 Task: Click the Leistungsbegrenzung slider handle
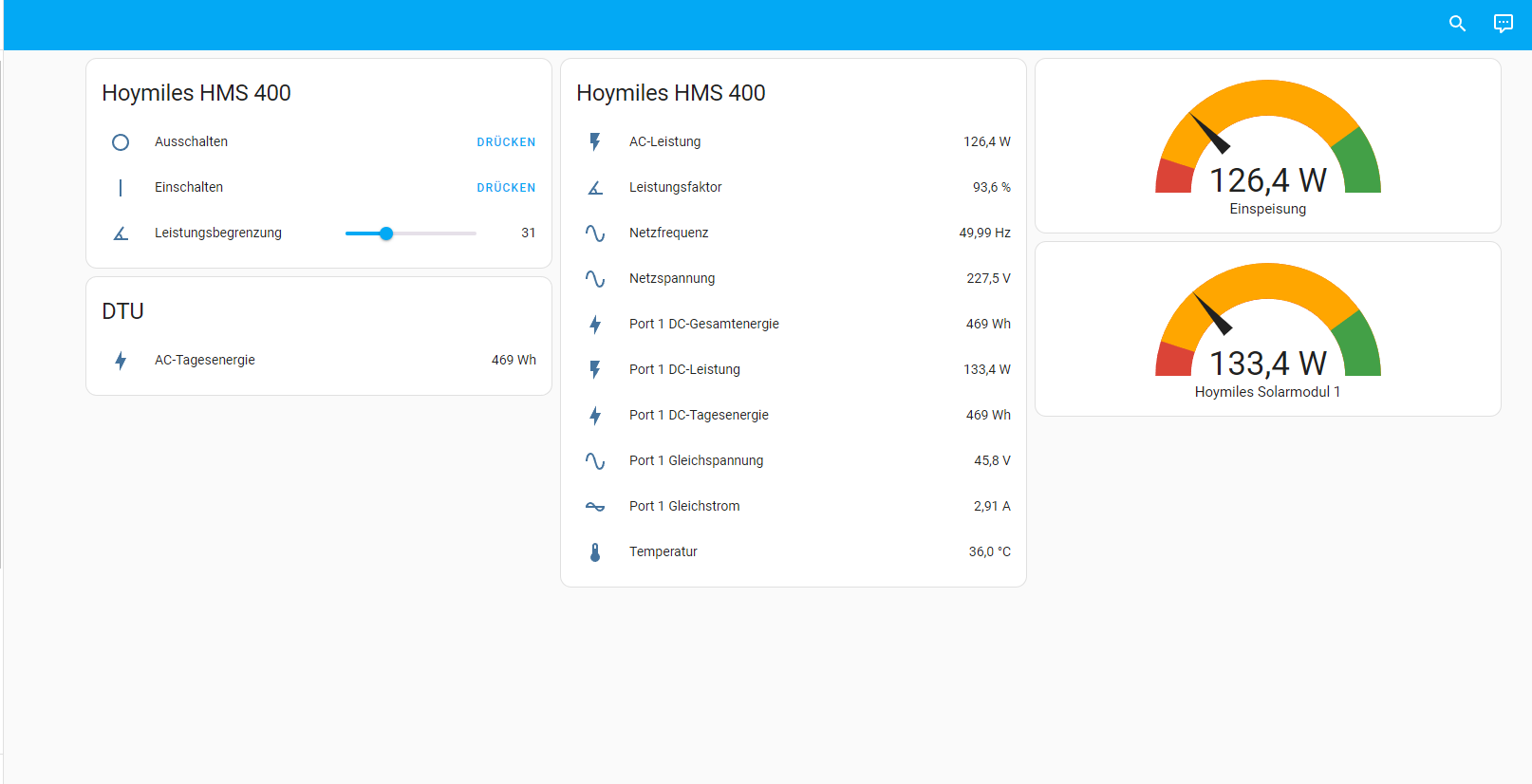(x=386, y=233)
